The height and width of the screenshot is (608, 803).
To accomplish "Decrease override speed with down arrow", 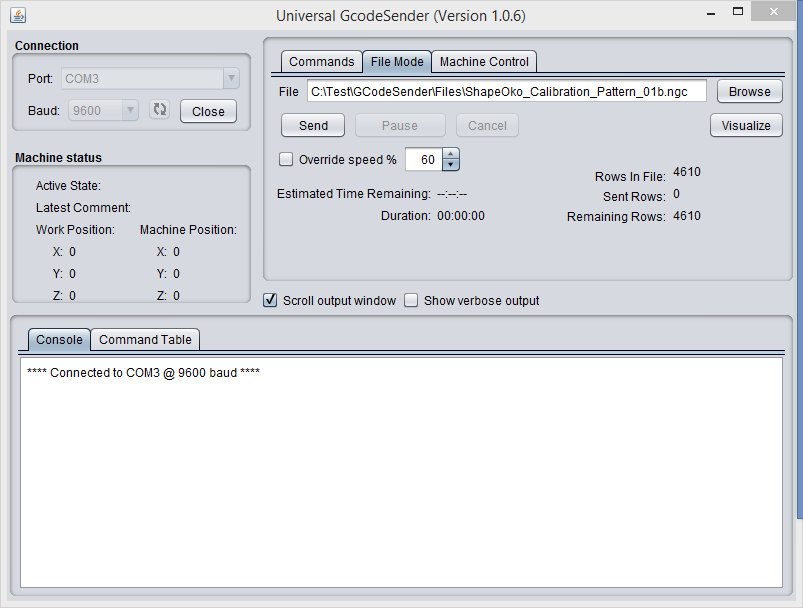I will point(450,165).
